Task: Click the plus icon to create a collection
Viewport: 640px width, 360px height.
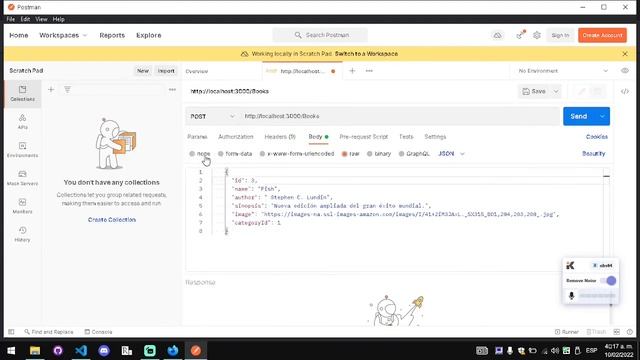Action: coord(51,89)
